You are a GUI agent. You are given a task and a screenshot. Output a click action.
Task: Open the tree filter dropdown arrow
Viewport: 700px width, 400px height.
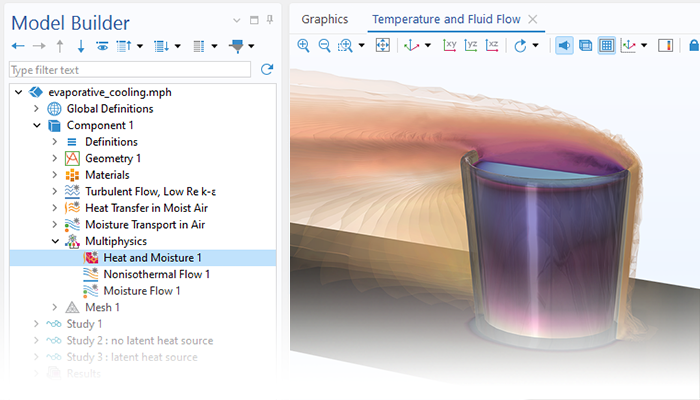click(251, 46)
